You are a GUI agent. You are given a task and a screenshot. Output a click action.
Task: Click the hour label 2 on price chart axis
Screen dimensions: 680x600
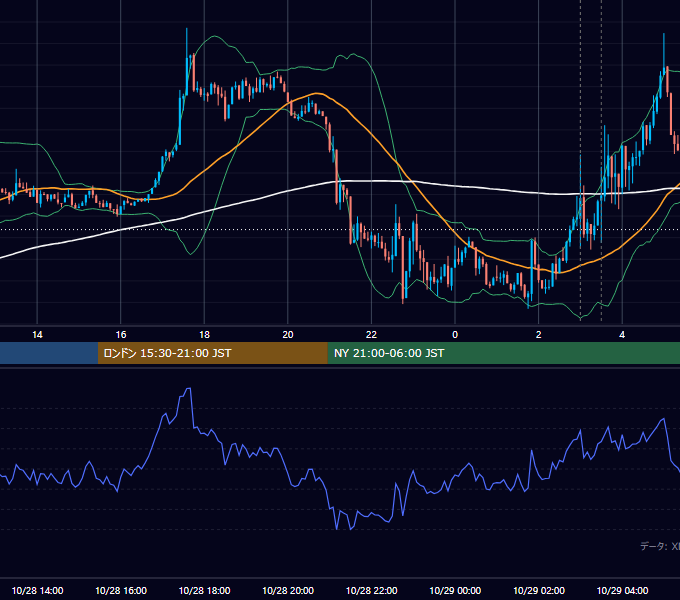[x=539, y=335]
